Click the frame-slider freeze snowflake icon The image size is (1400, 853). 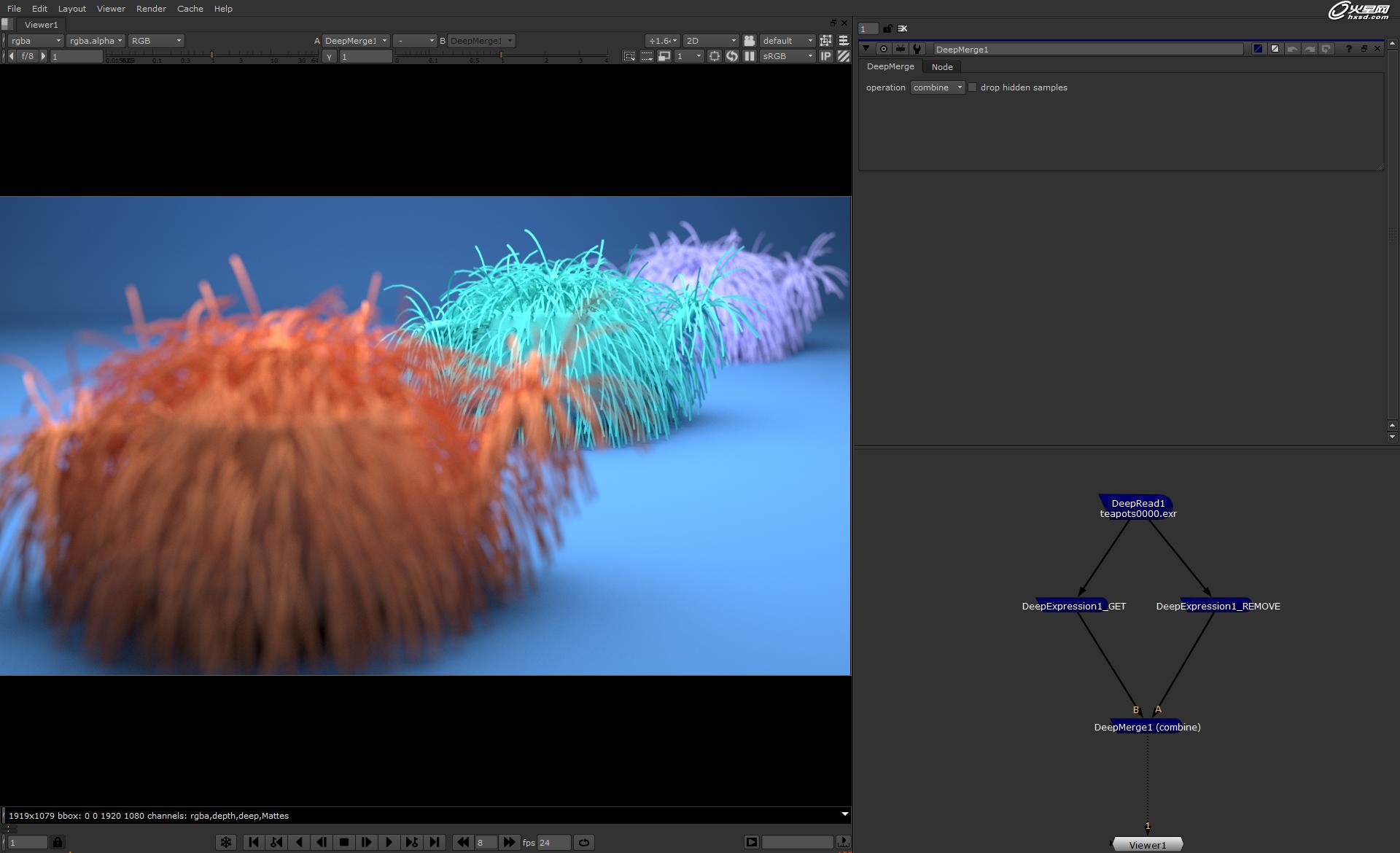coord(226,842)
